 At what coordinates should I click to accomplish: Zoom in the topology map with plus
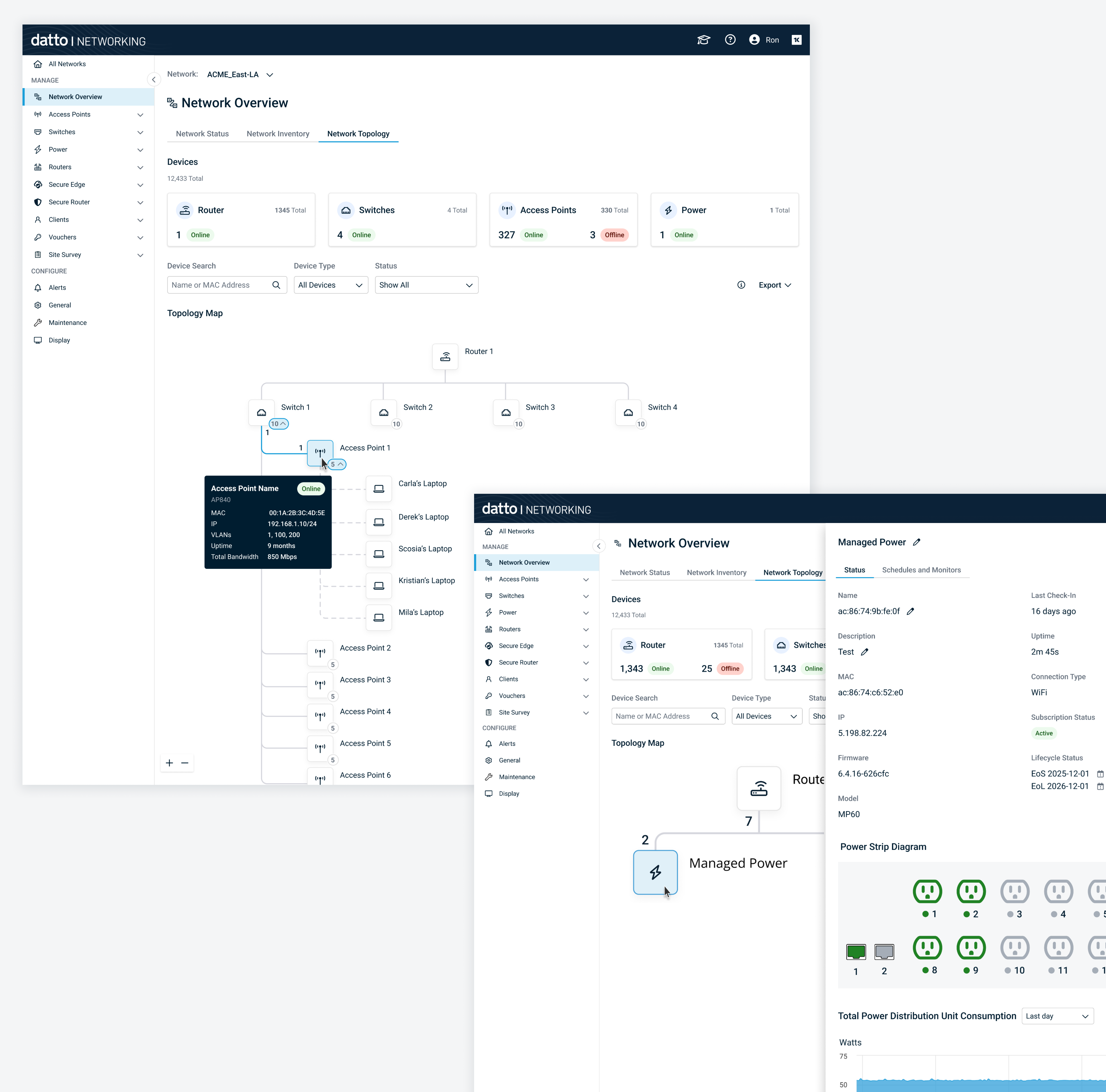click(x=169, y=763)
